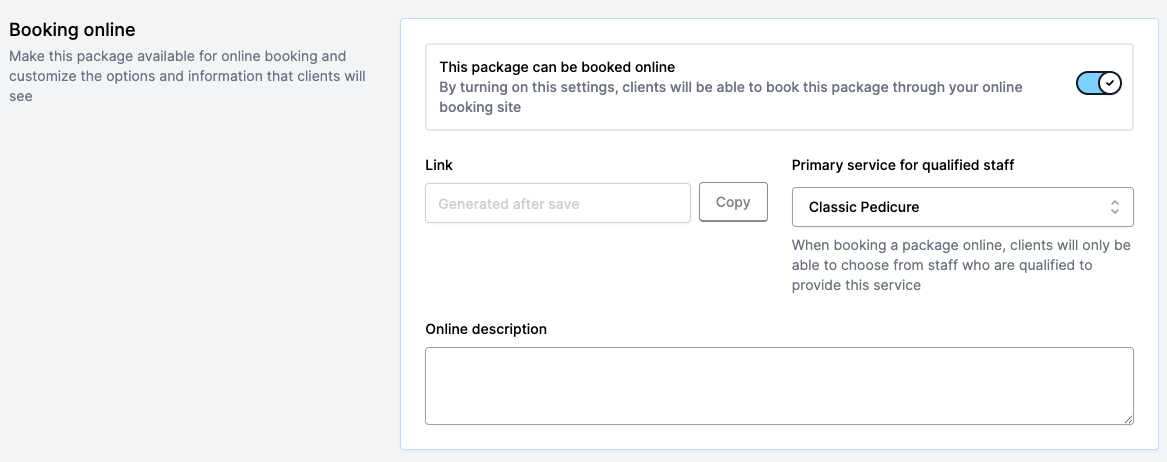The height and width of the screenshot is (462, 1167).
Task: Click the Online description label
Action: pyautogui.click(x=486, y=329)
